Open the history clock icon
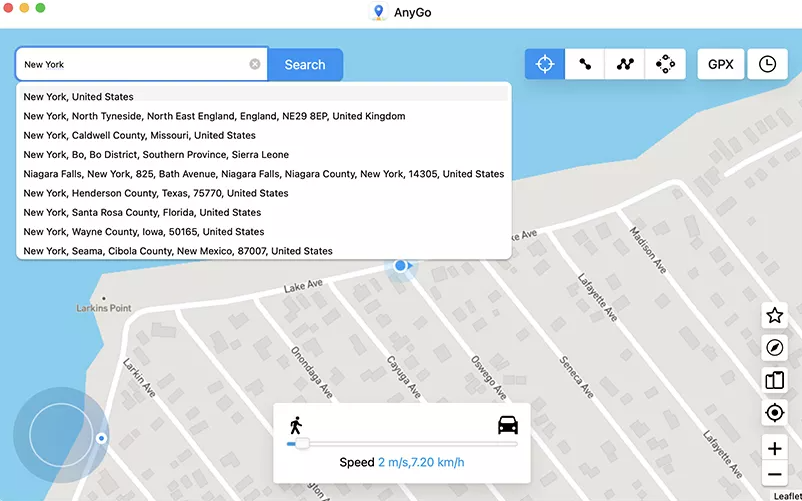Screen dimensions: 802x501 767,64
